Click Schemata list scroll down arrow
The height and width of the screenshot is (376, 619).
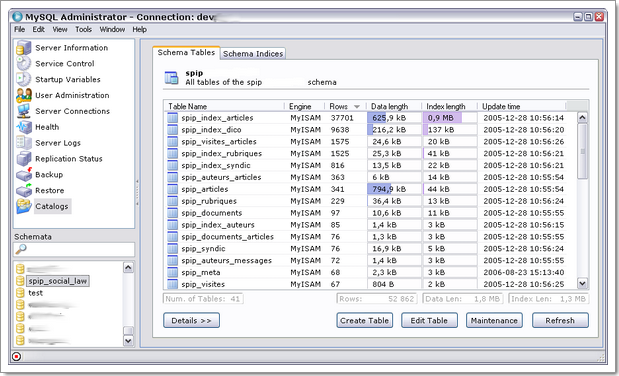(128, 340)
